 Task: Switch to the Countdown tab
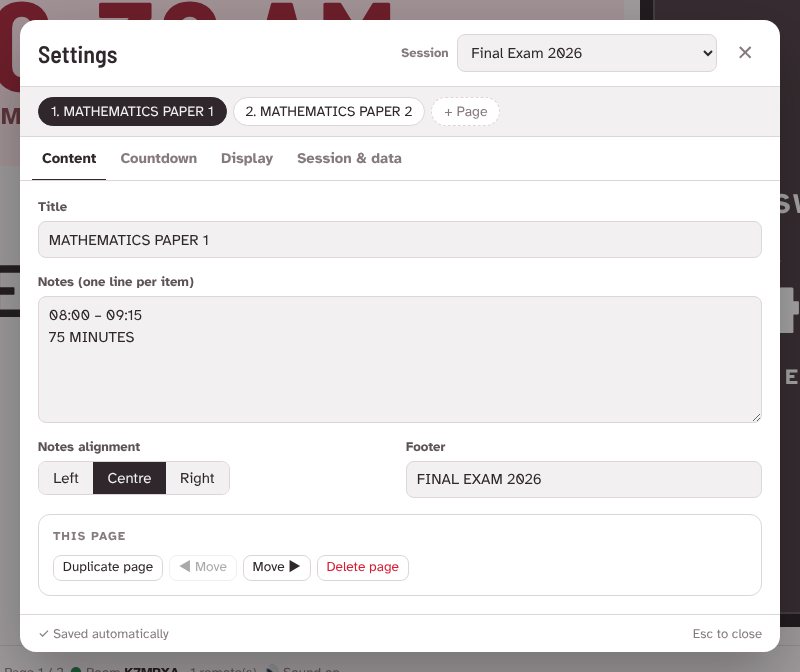[159, 158]
